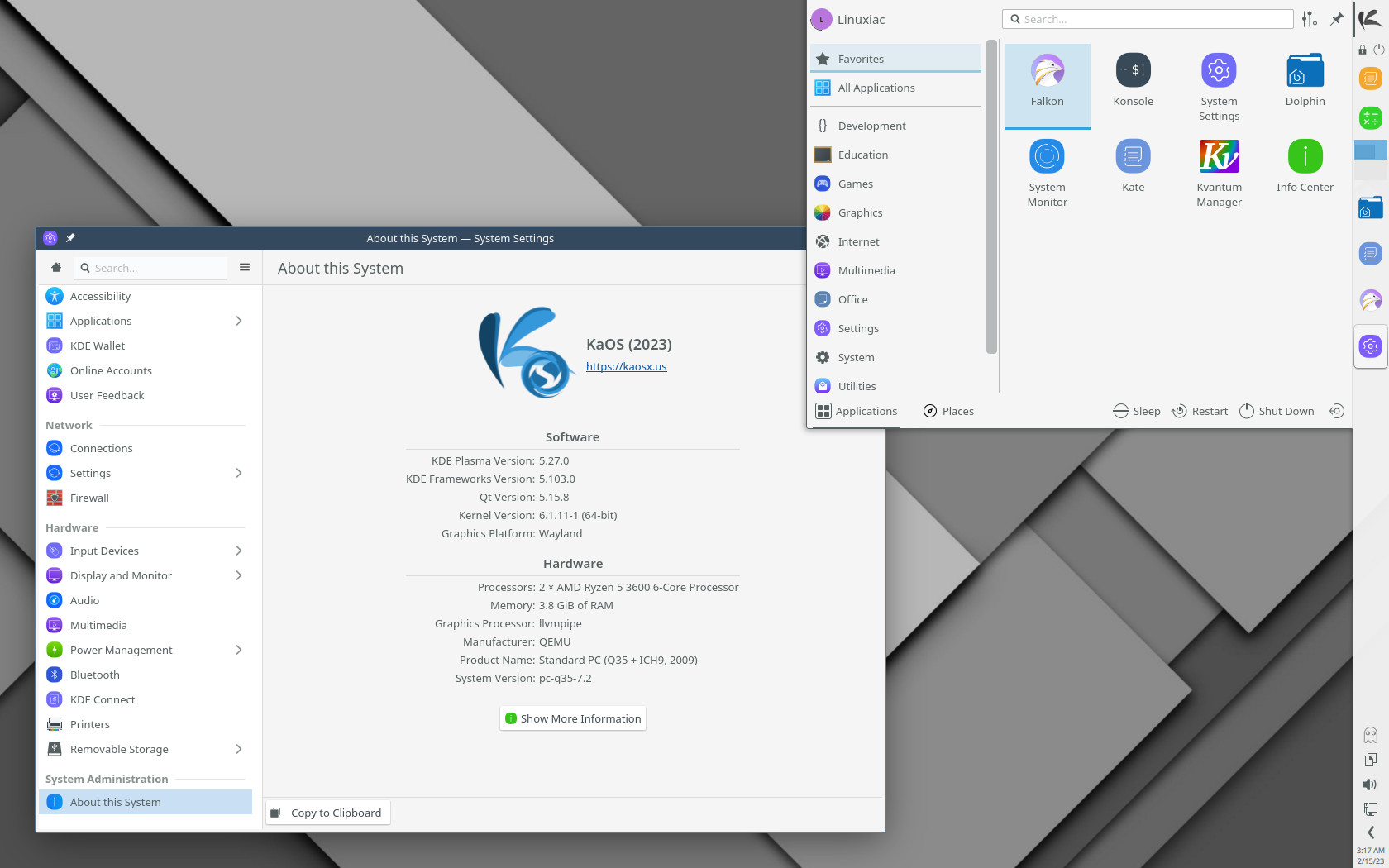Screen dimensions: 1389x868
Task: Open Falkon from the side panel
Action: click(x=1371, y=300)
